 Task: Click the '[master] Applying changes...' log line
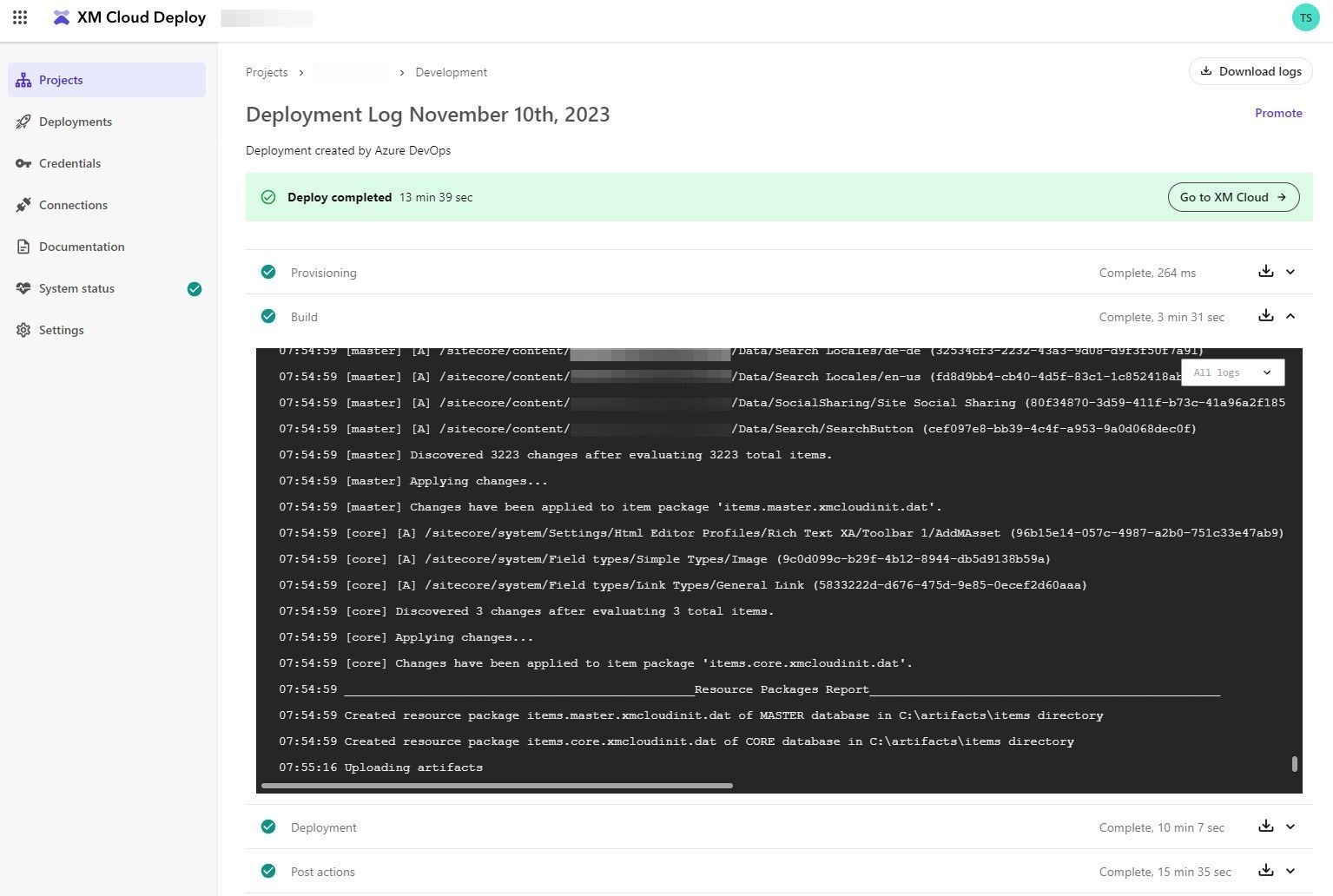click(413, 481)
